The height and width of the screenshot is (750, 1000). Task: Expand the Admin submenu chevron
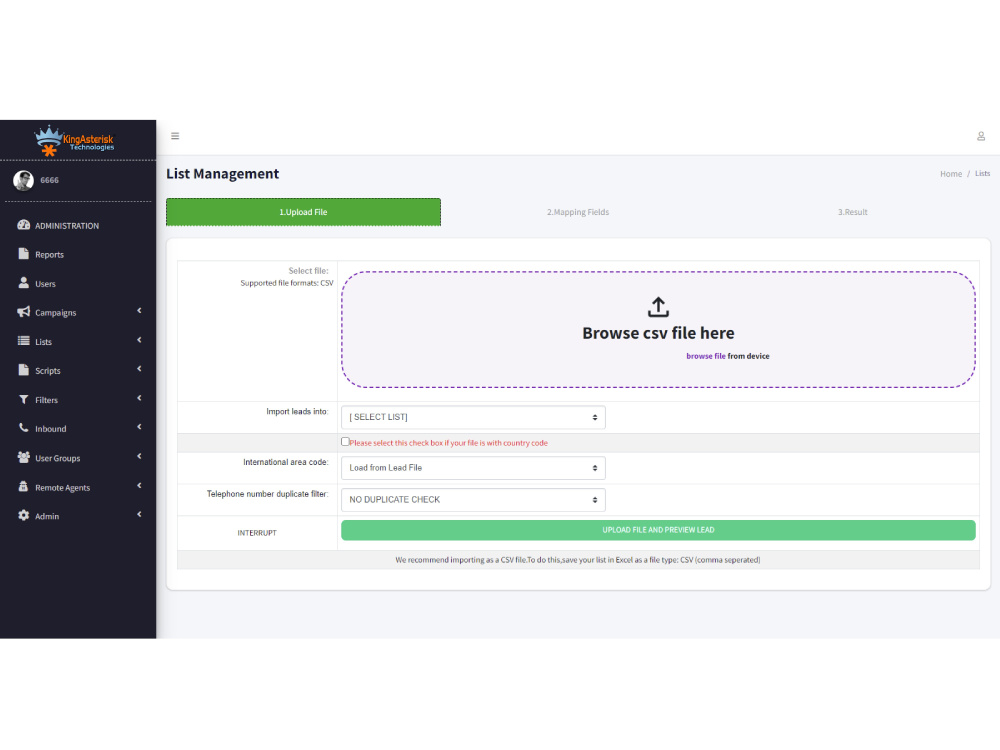pyautogui.click(x=139, y=514)
